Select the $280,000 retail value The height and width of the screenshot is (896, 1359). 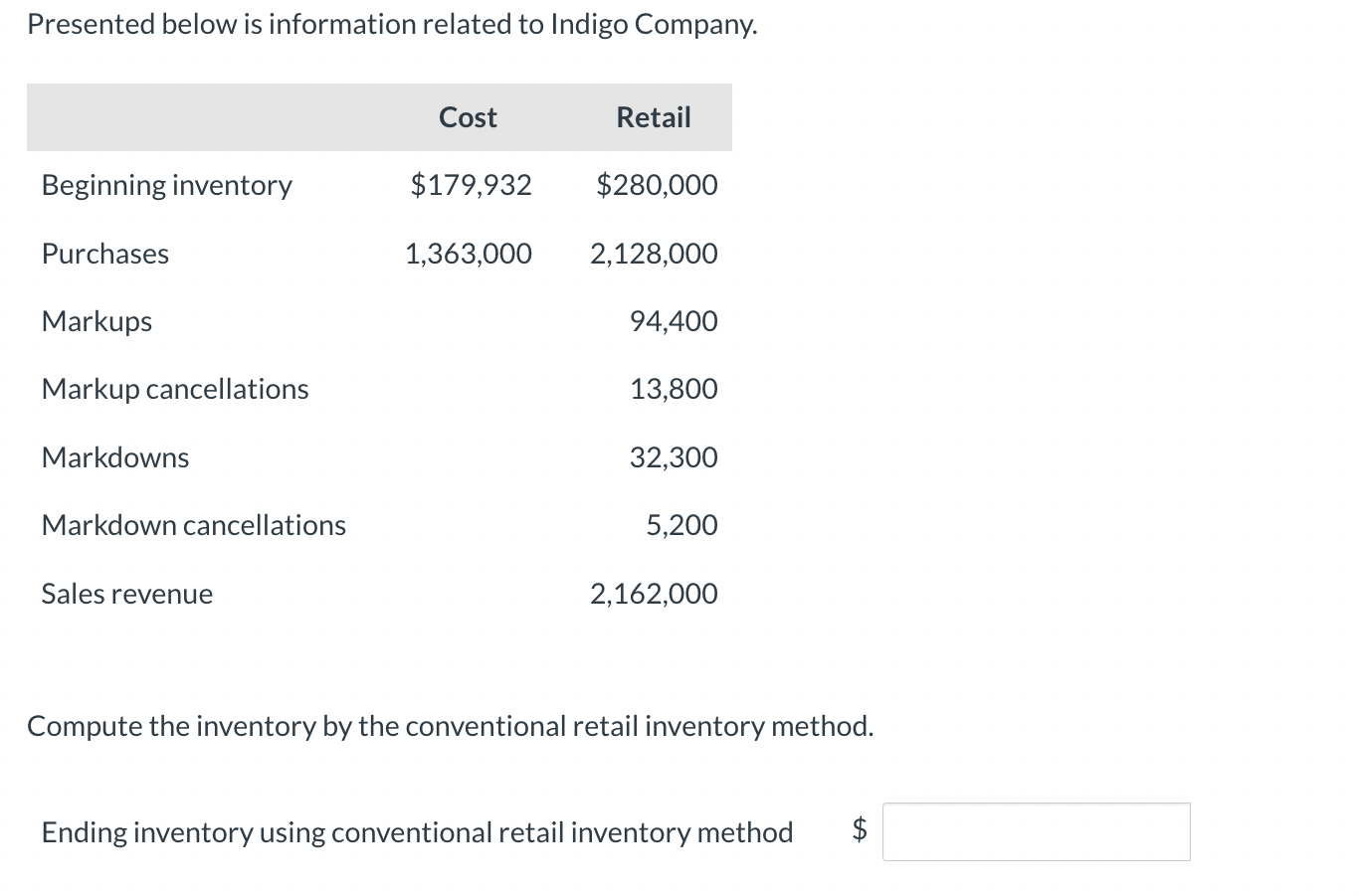[657, 185]
